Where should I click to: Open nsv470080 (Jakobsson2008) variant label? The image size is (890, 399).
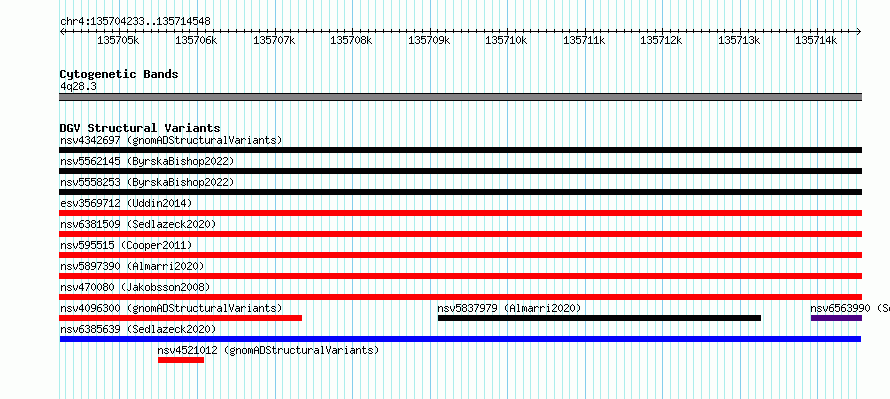point(135,287)
